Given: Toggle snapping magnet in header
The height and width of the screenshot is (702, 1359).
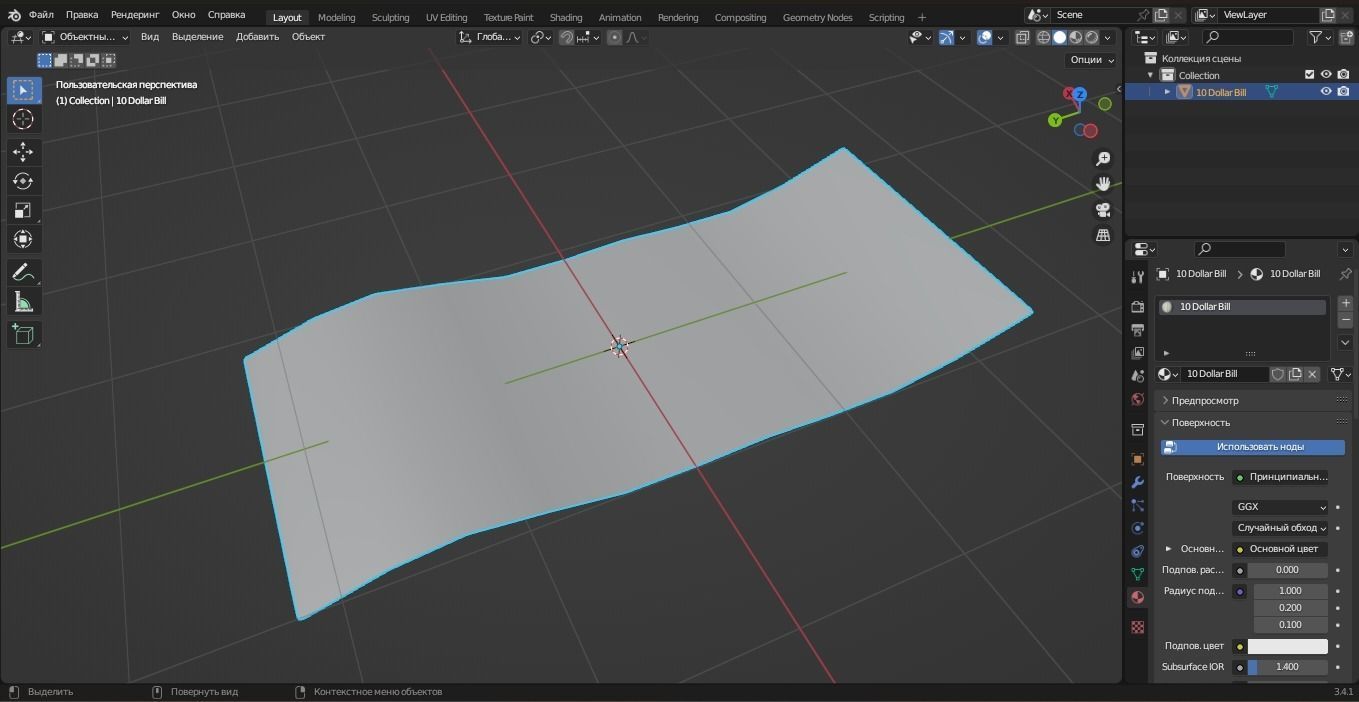Looking at the screenshot, I should [567, 37].
